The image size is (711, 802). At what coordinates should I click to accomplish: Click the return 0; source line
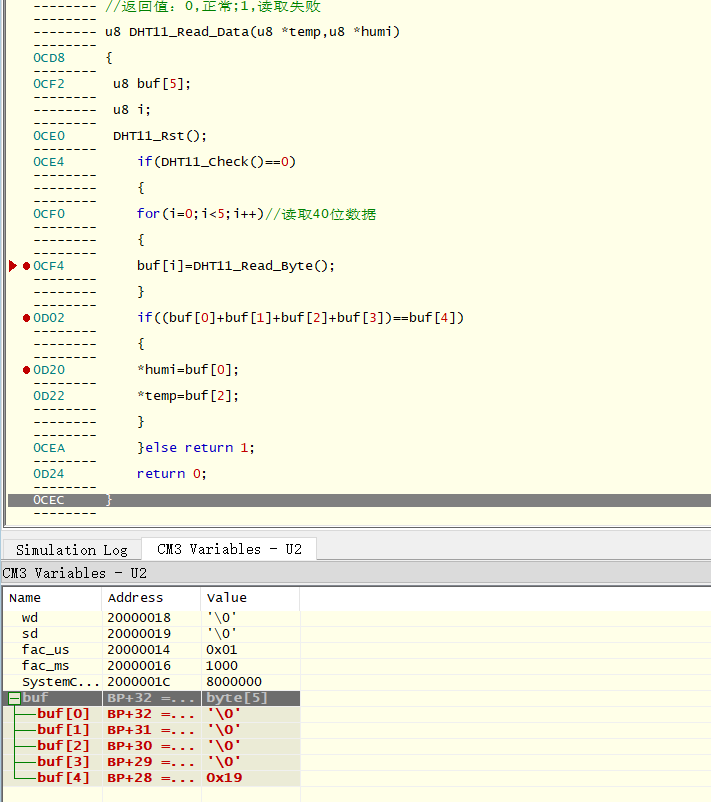click(x=171, y=474)
